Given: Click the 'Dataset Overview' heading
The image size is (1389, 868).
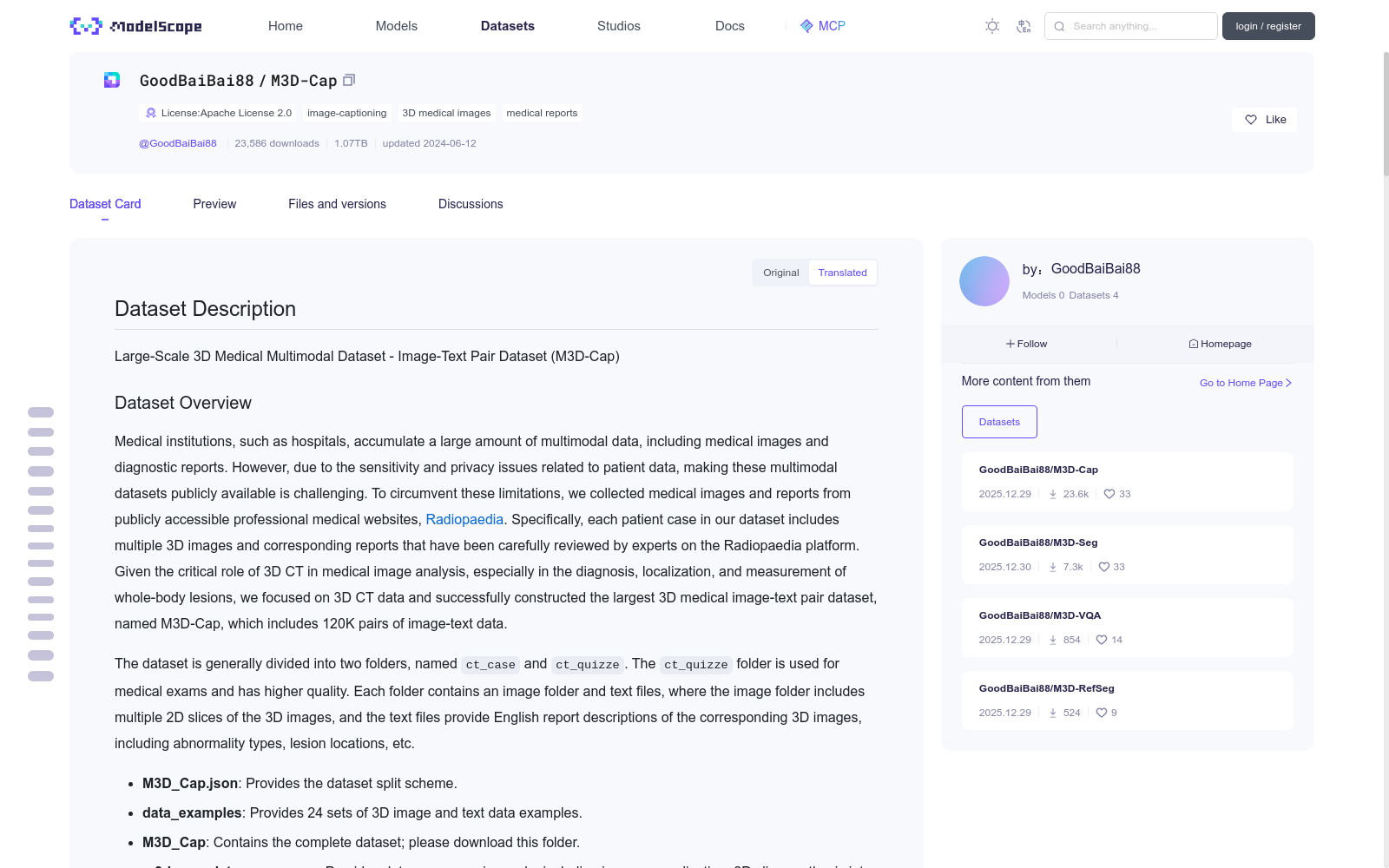Looking at the screenshot, I should click(183, 403).
